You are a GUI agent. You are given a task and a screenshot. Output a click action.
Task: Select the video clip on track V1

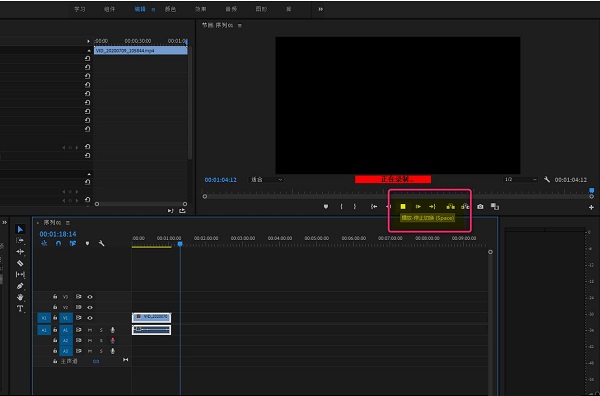coord(152,318)
